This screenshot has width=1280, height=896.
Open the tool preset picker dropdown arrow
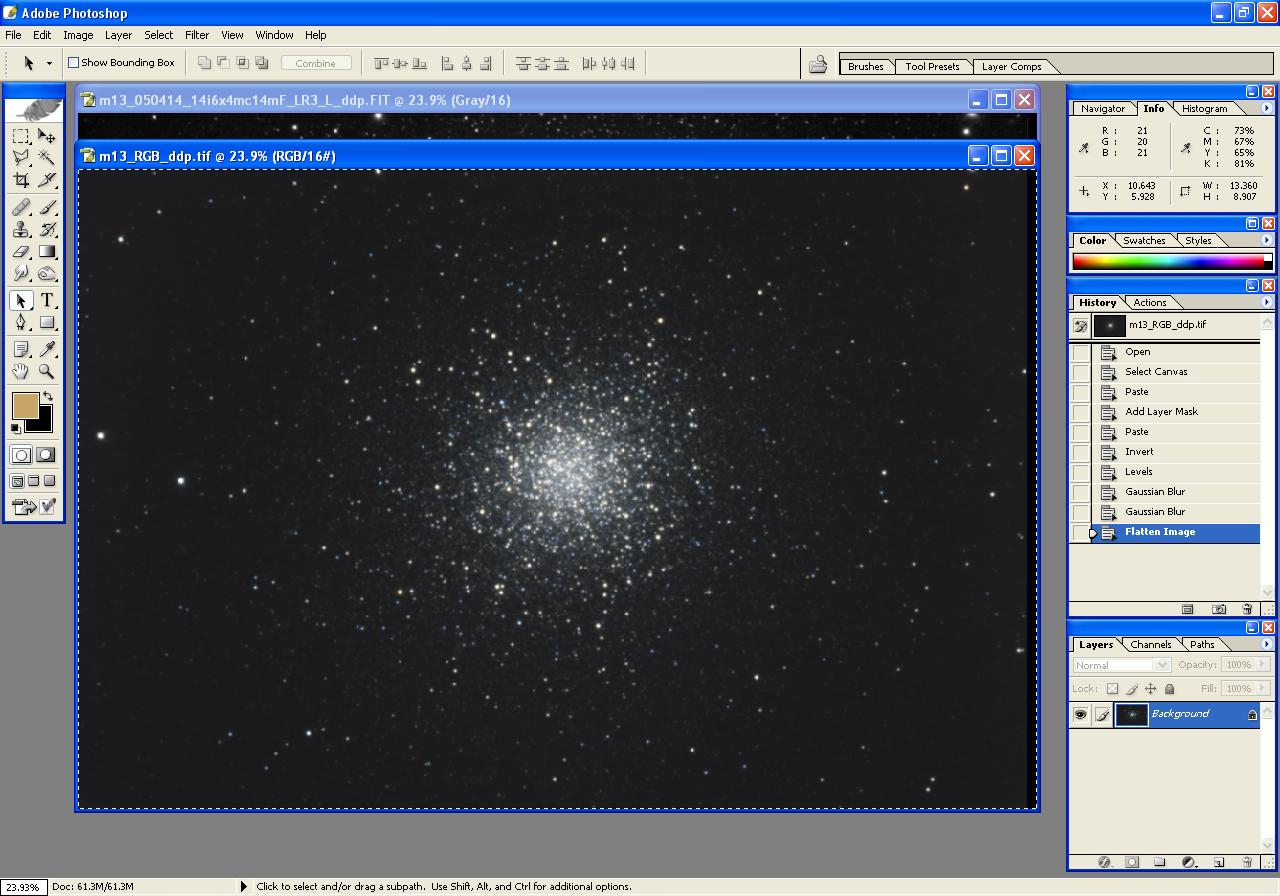coord(49,63)
